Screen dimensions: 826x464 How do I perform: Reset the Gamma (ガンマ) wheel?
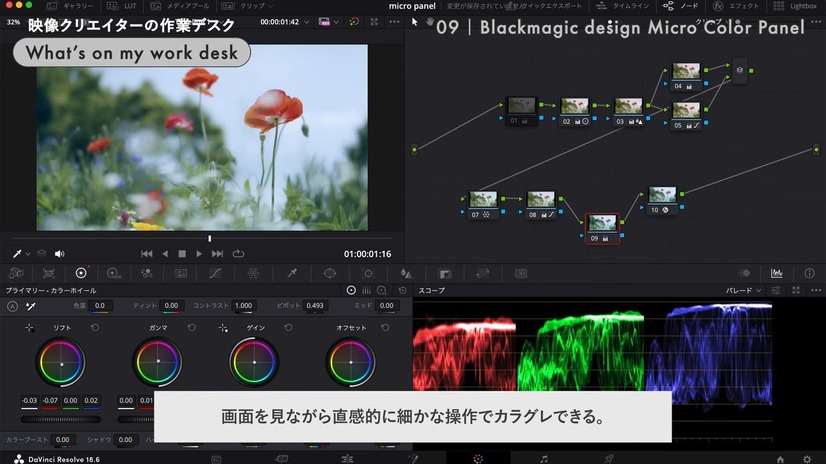(x=192, y=328)
